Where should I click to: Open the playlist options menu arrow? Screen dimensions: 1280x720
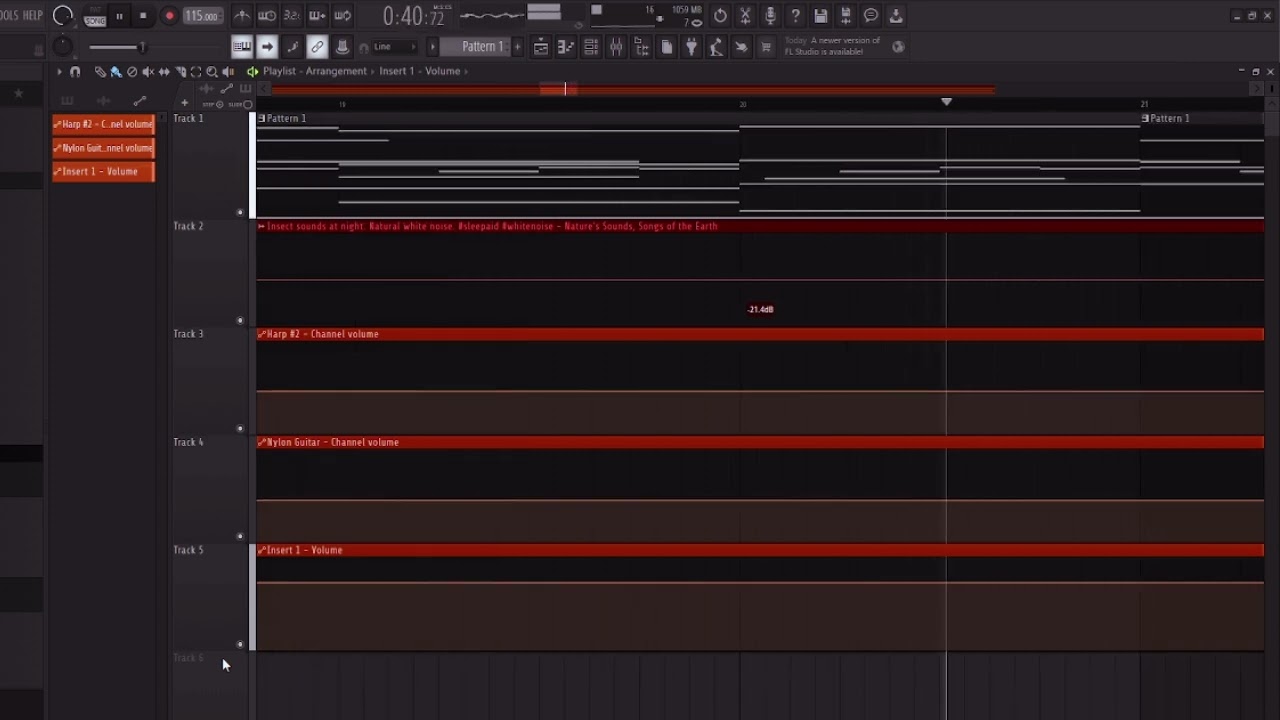pyautogui.click(x=59, y=71)
